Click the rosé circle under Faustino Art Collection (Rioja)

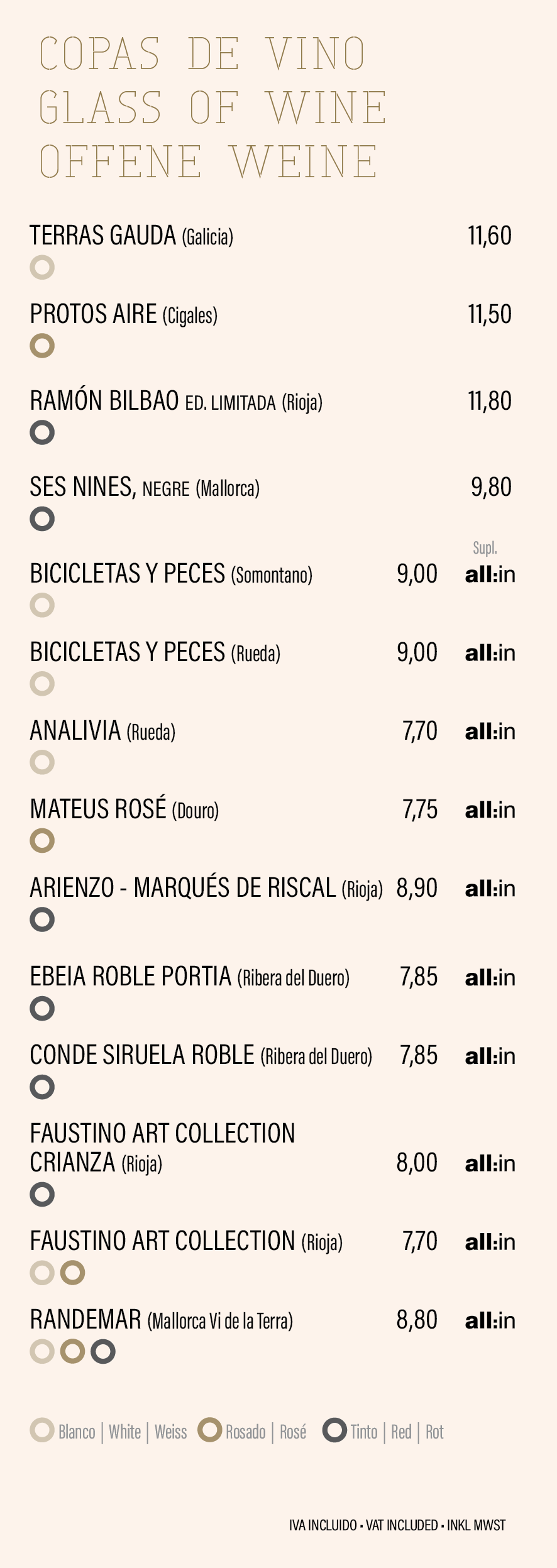pyautogui.click(x=72, y=1273)
